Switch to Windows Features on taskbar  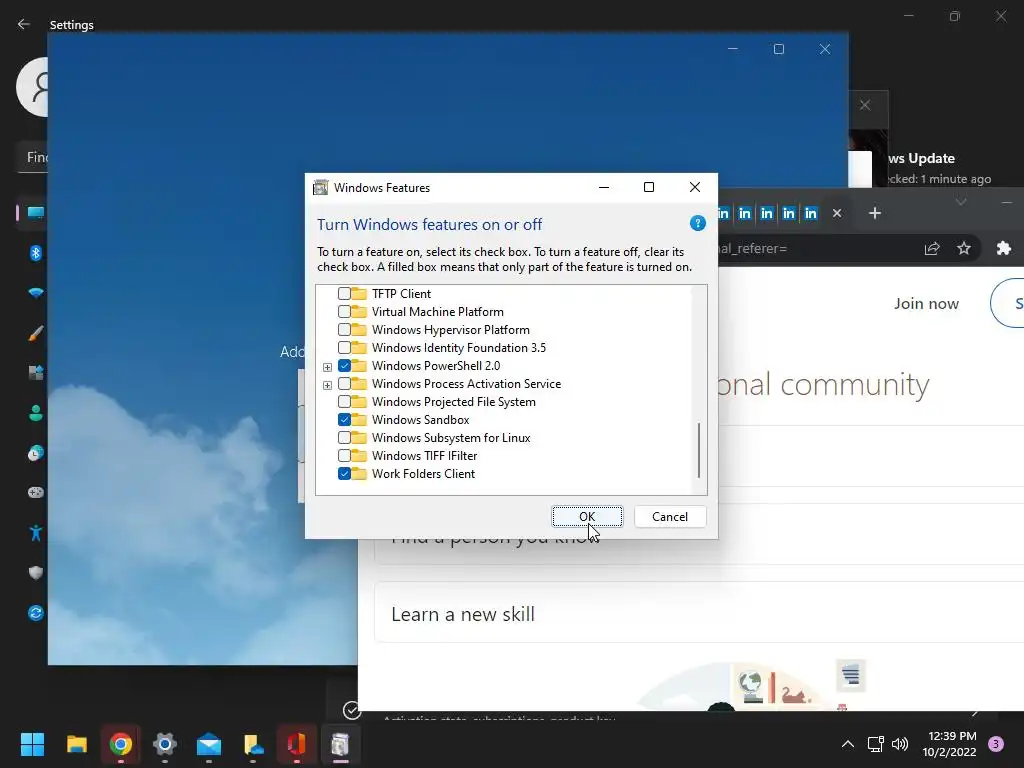(340, 744)
